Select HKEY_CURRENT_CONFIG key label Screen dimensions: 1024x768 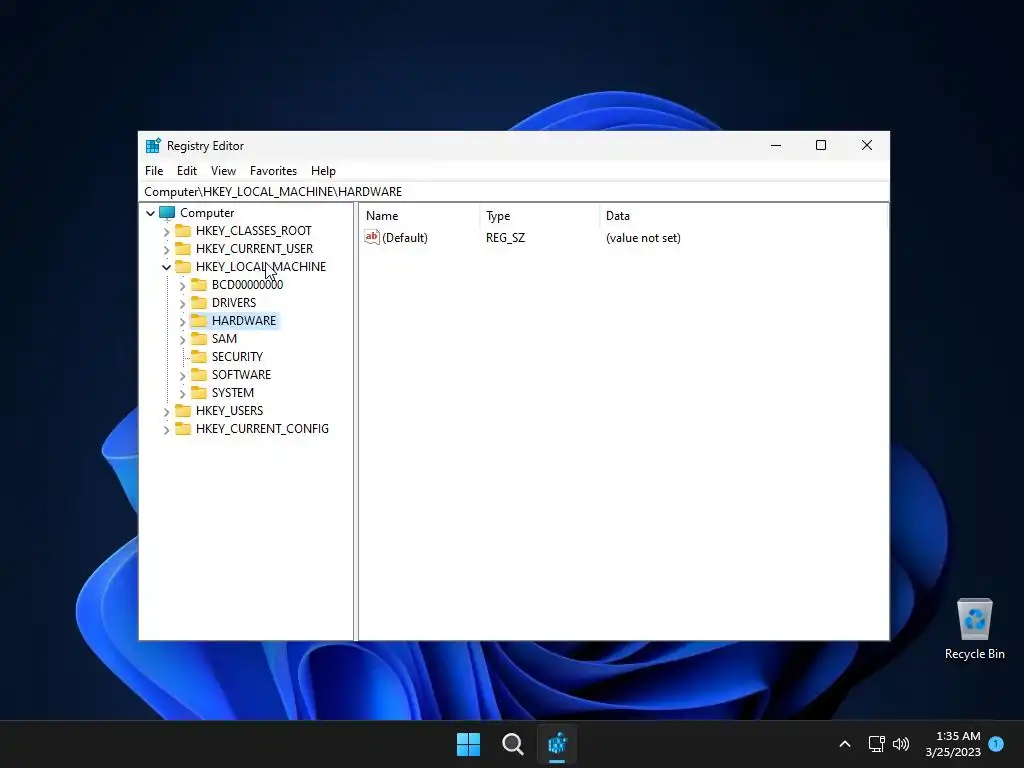[x=262, y=428]
